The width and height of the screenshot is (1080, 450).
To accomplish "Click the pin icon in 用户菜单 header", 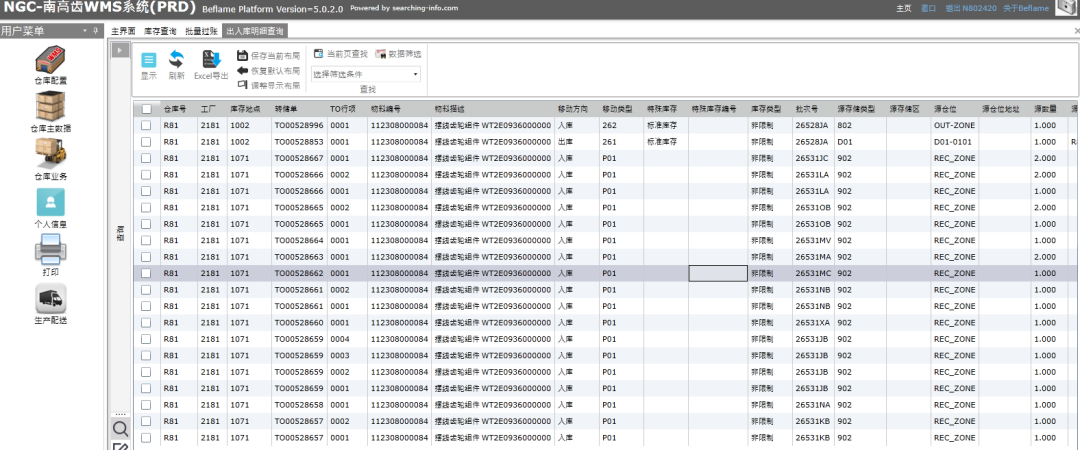I will pyautogui.click(x=95, y=31).
